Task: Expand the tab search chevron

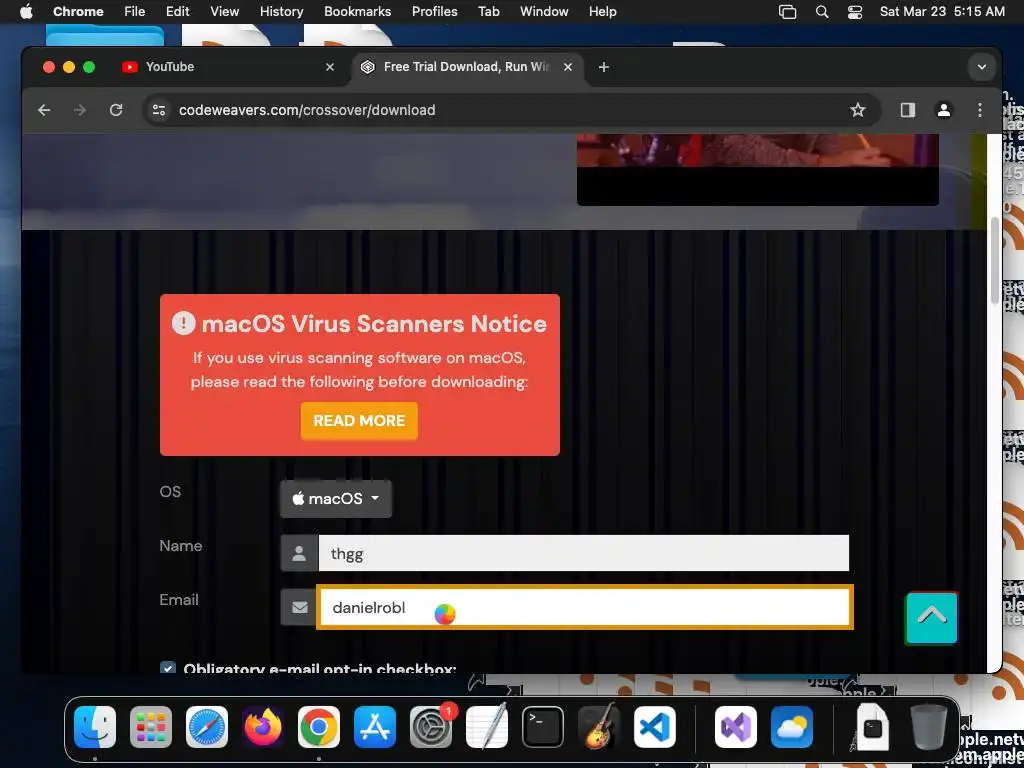Action: [982, 67]
